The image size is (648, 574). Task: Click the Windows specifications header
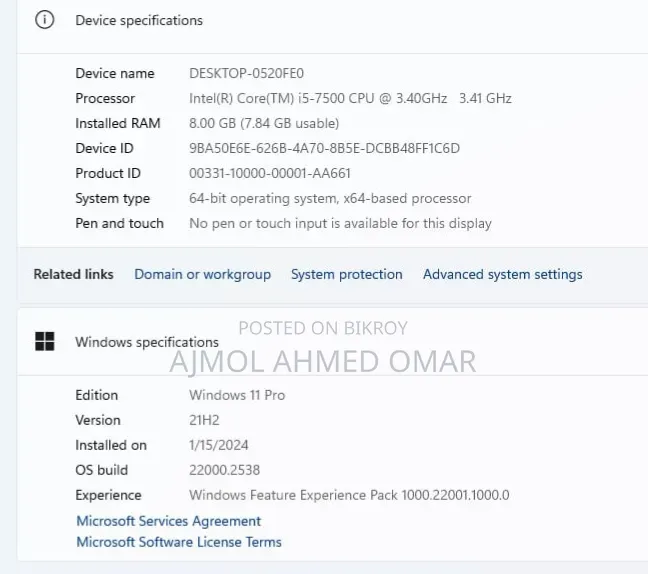point(147,342)
